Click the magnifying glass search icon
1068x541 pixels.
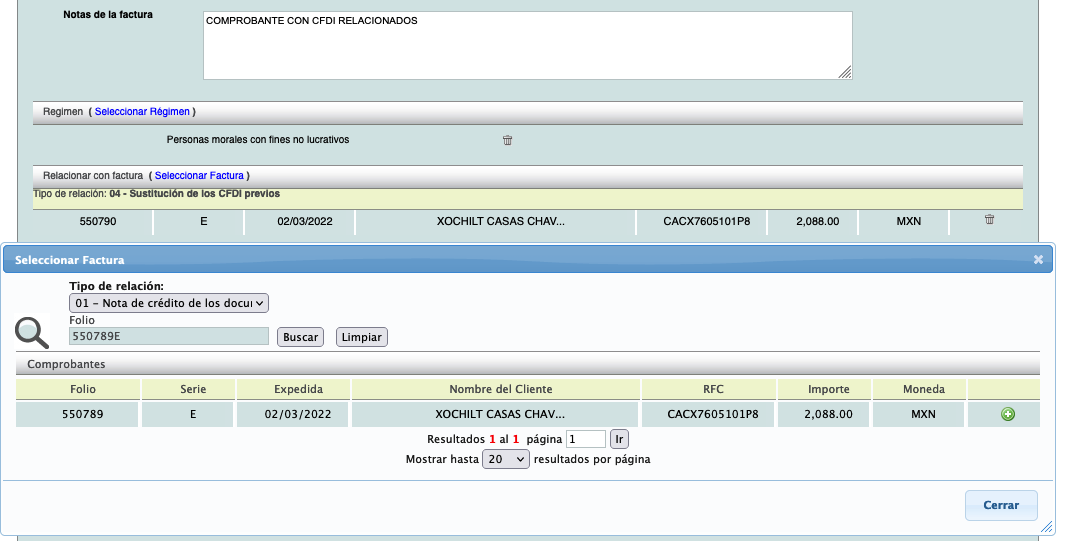click(x=32, y=333)
